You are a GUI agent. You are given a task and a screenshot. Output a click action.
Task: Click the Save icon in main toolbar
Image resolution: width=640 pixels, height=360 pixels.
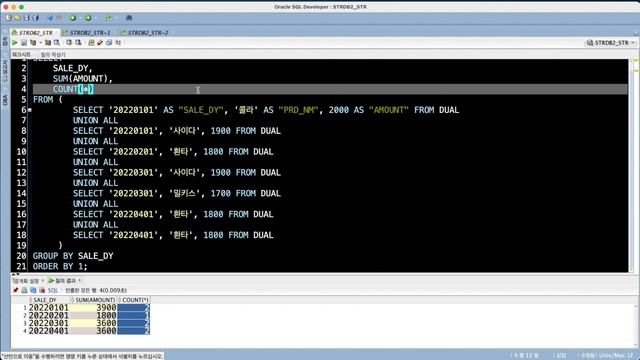point(27,18)
